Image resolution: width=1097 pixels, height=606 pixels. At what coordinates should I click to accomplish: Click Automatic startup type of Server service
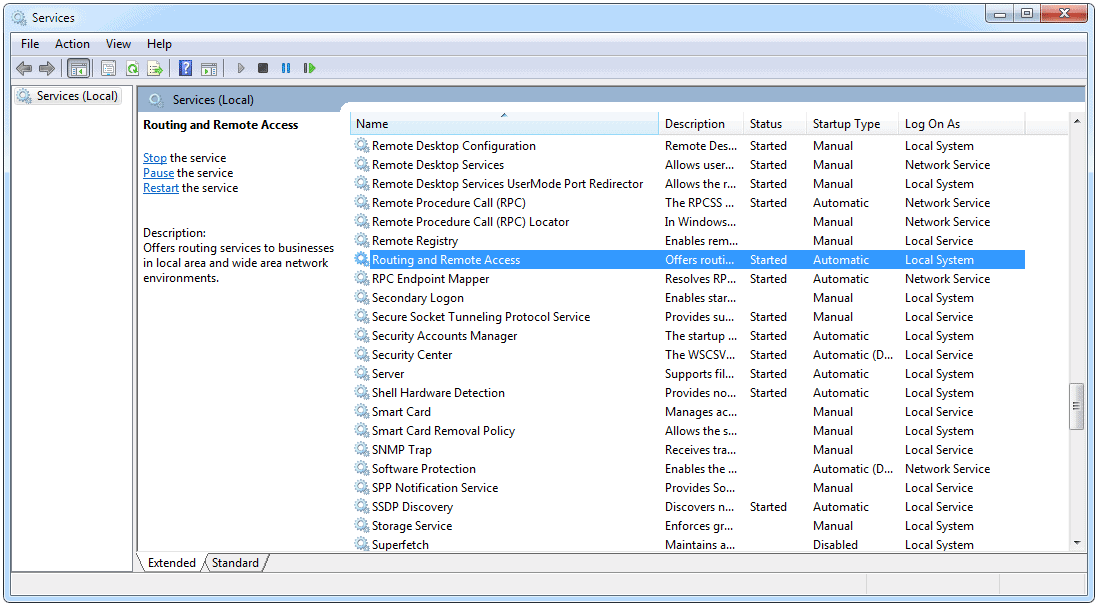(x=841, y=374)
